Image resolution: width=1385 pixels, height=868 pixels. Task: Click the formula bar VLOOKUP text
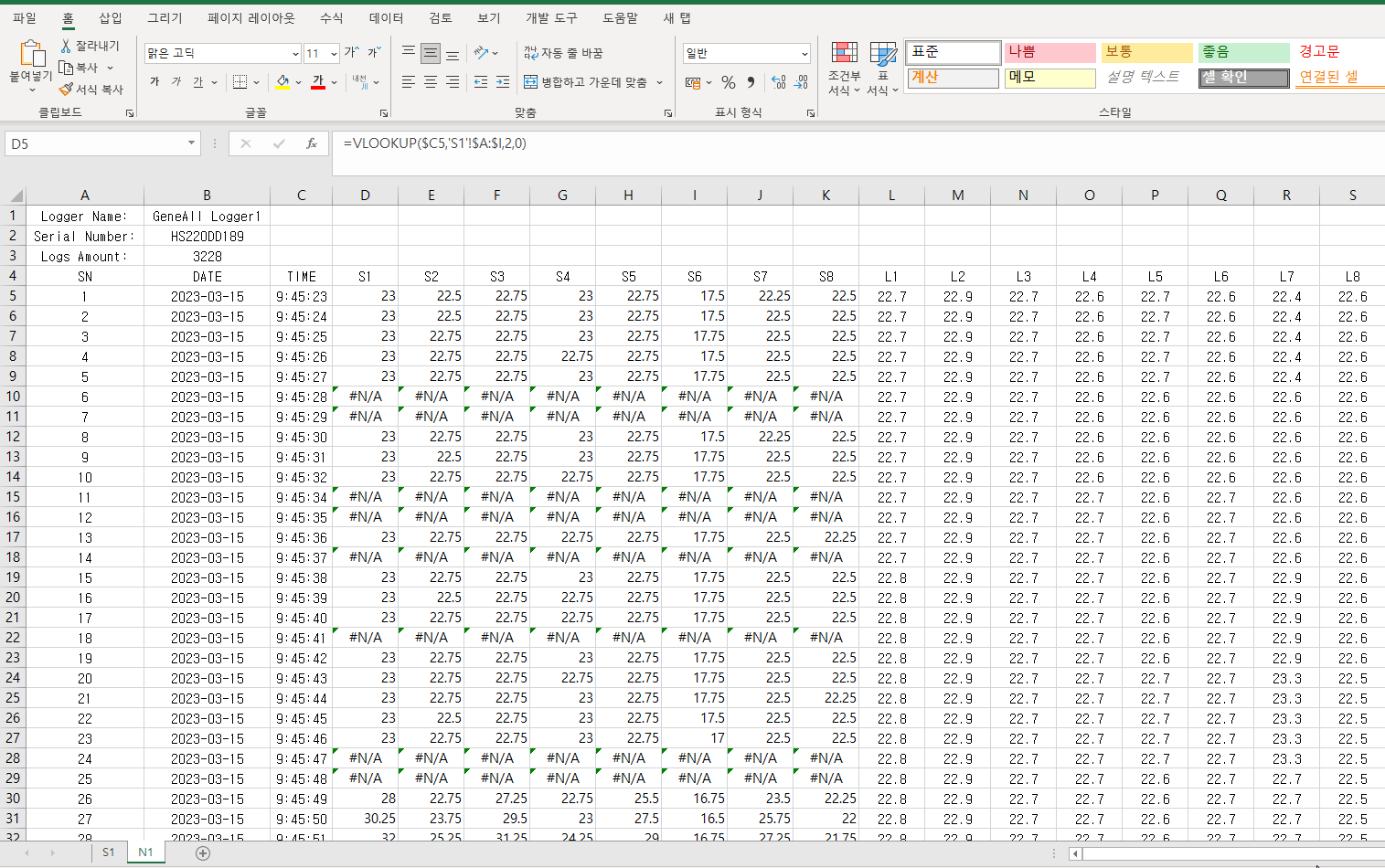435,143
